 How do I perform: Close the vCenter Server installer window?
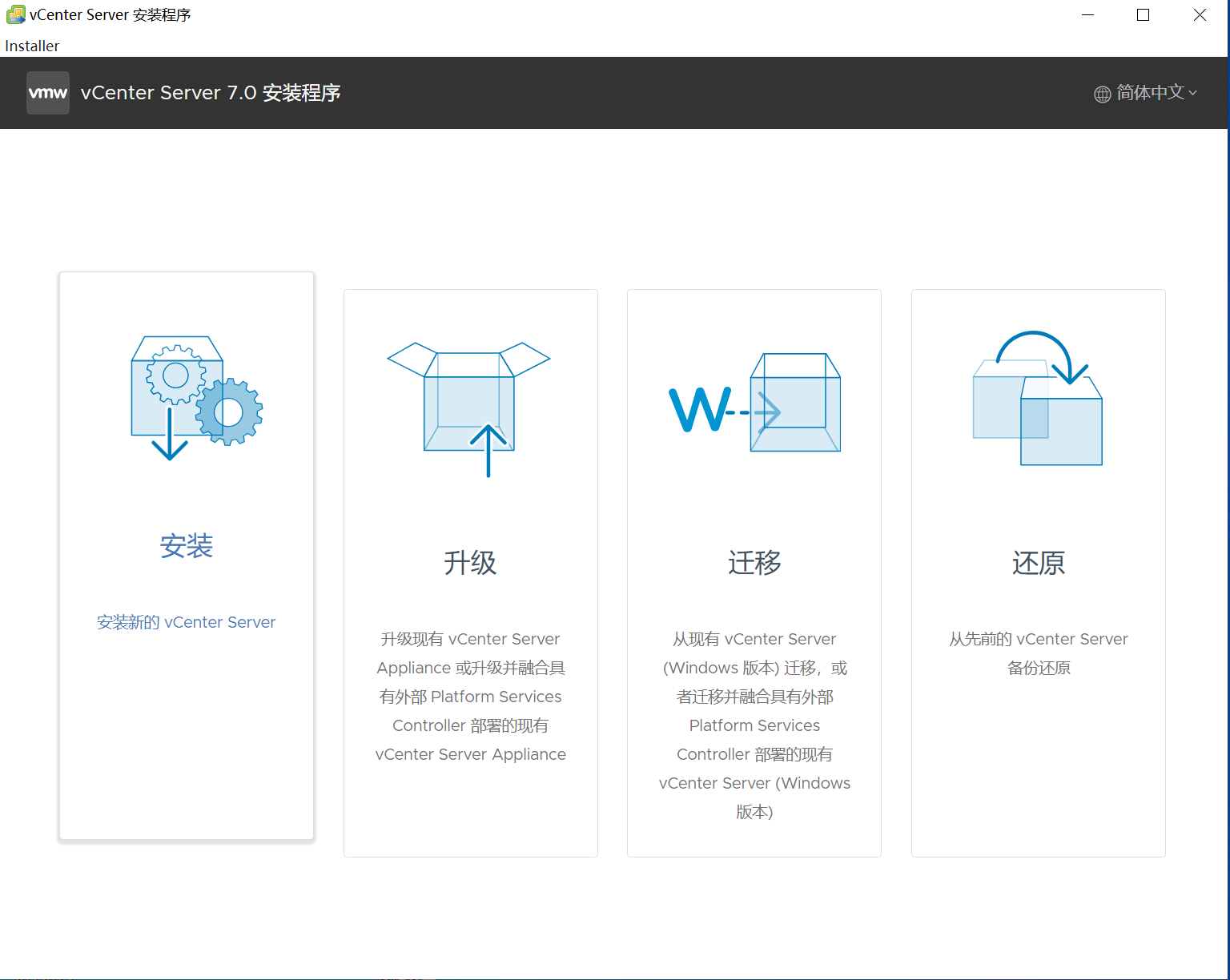click(1200, 15)
